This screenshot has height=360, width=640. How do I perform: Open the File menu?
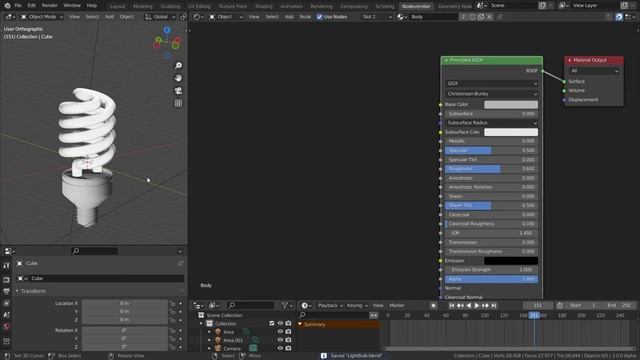coord(18,6)
